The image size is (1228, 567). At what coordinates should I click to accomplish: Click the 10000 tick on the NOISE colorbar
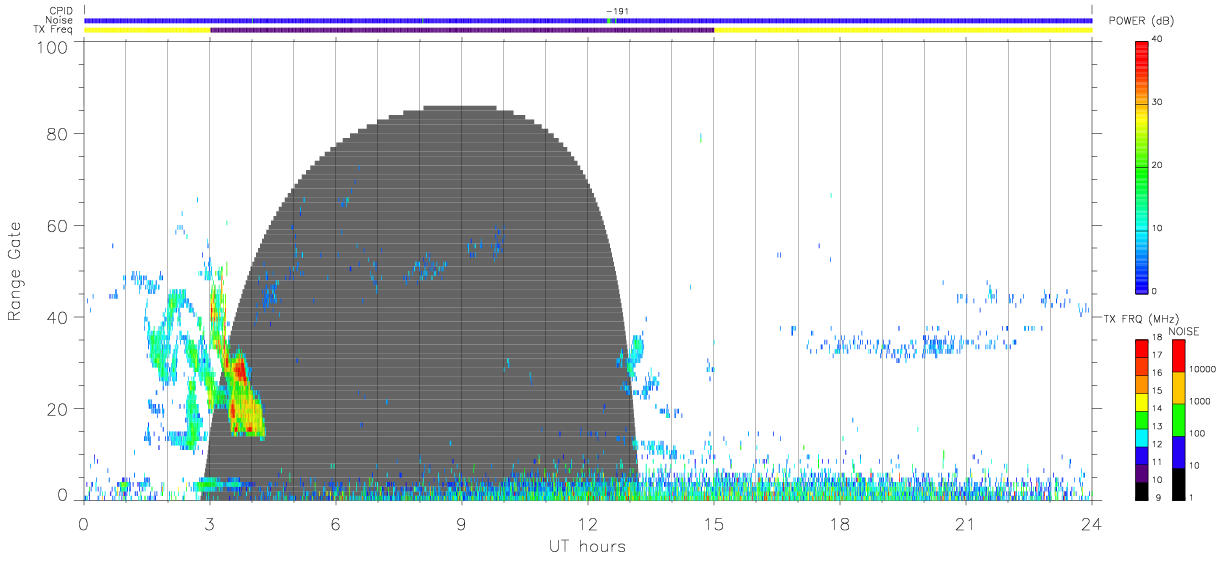pyautogui.click(x=1203, y=369)
